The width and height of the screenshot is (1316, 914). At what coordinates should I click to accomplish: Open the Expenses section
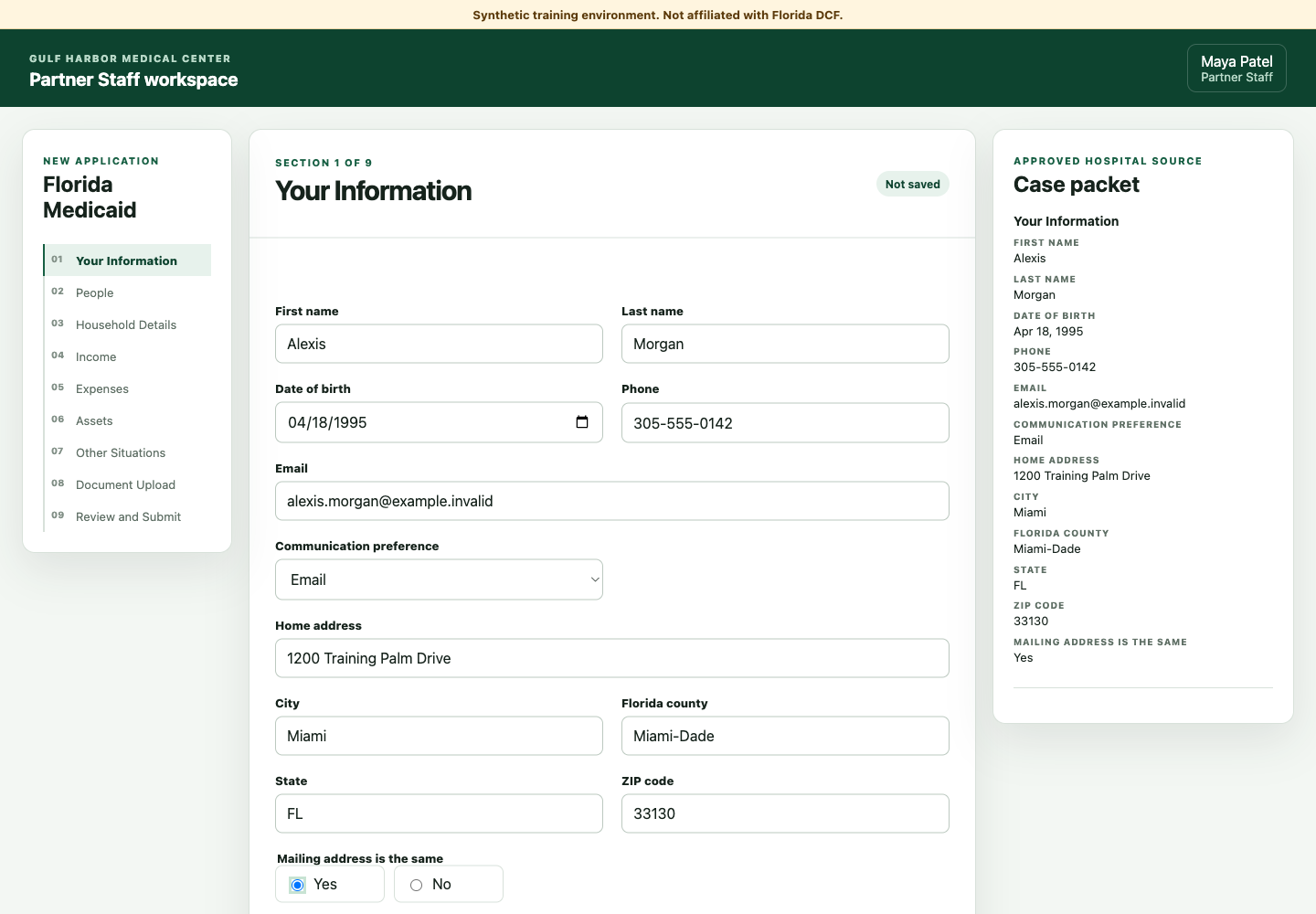[127, 388]
